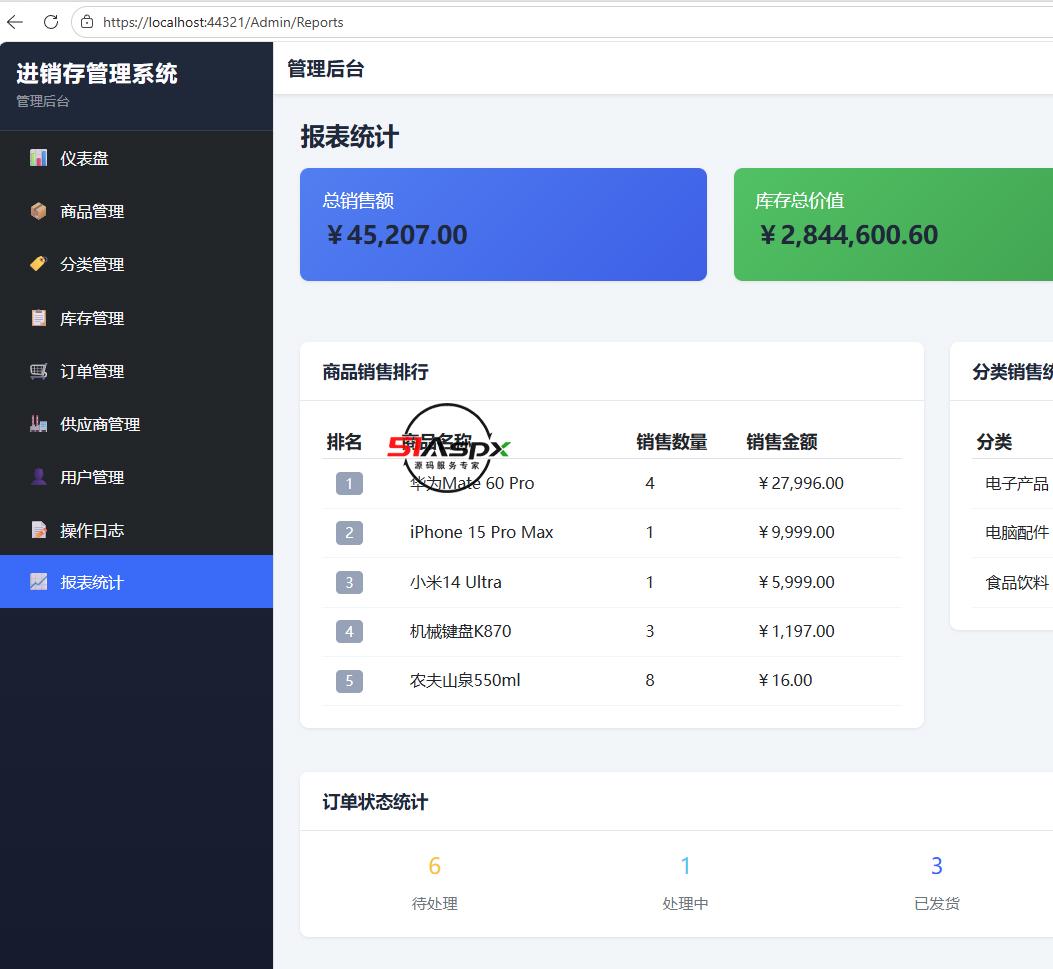Click the quantity 3 for 机械键盘K870
Screen dimensions: 1053x969
[649, 631]
